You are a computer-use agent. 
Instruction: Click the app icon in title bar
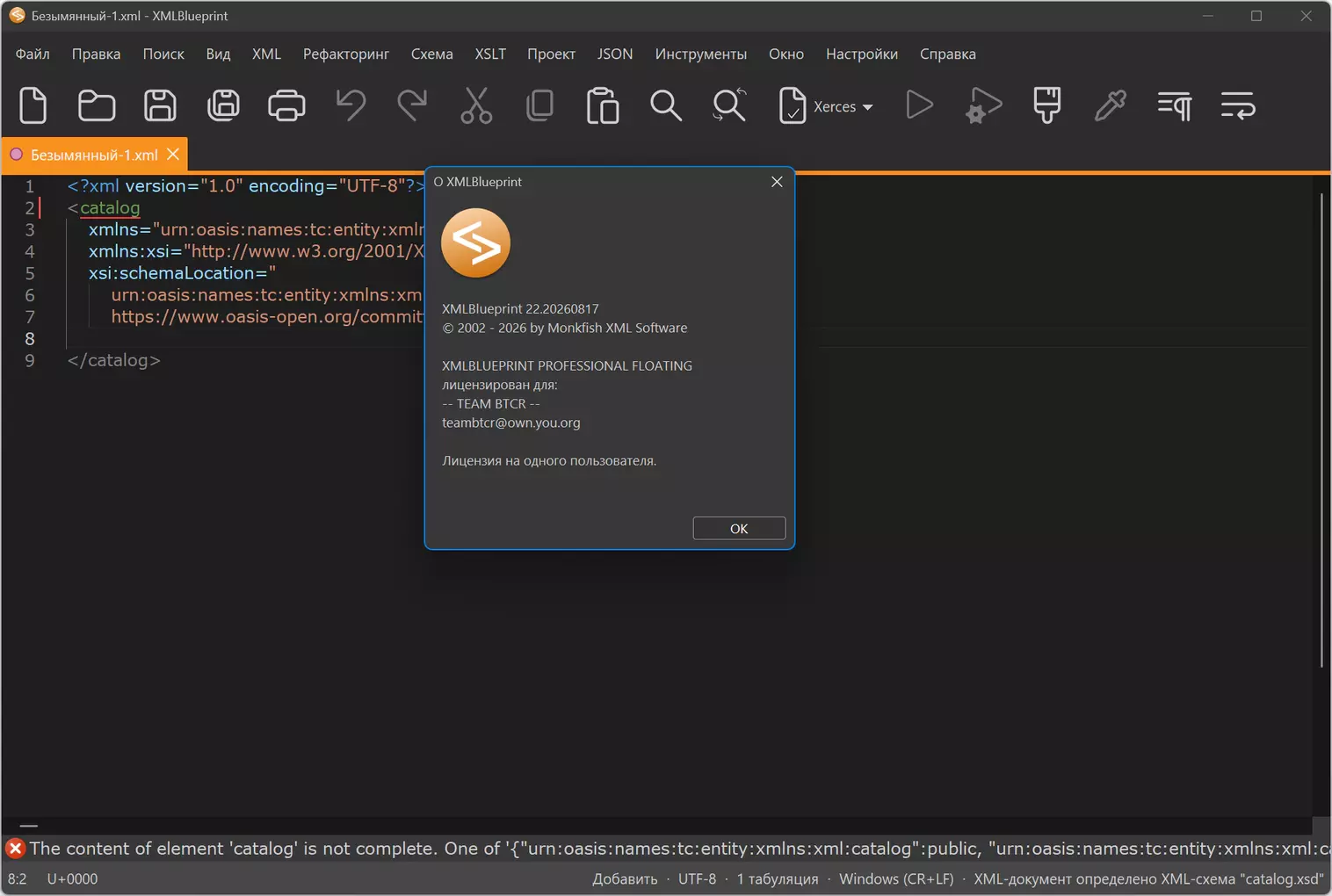tap(17, 16)
